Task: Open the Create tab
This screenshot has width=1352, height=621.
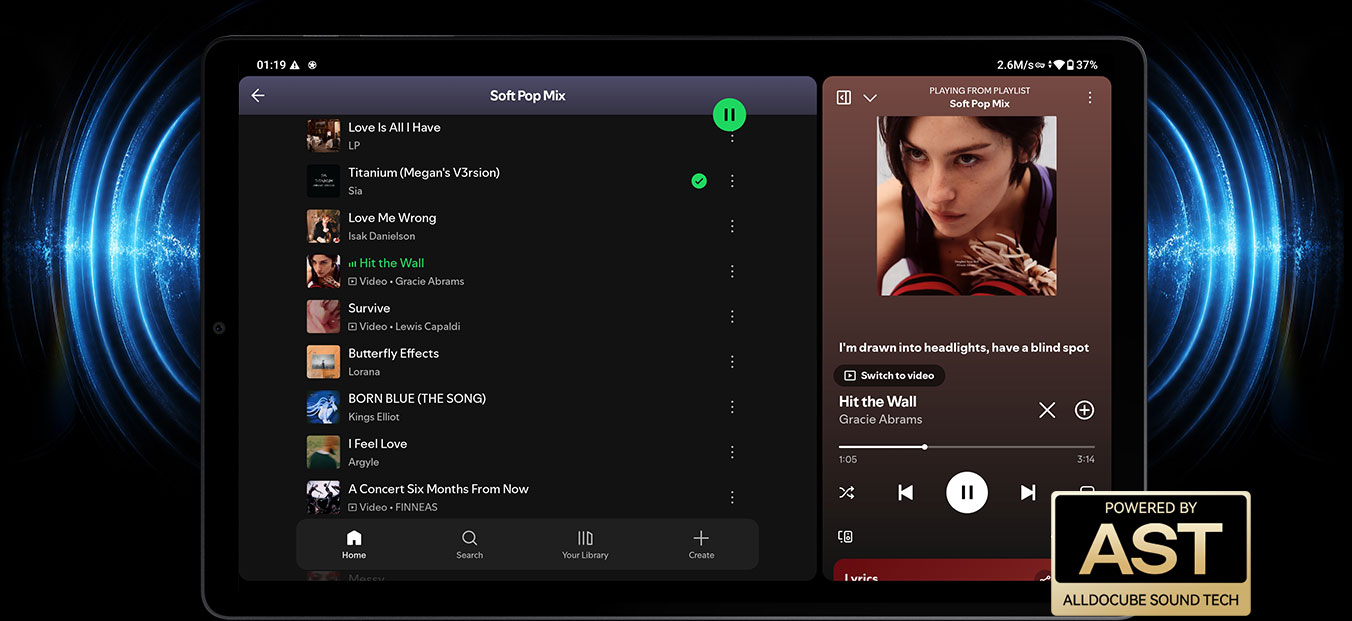Action: (701, 545)
